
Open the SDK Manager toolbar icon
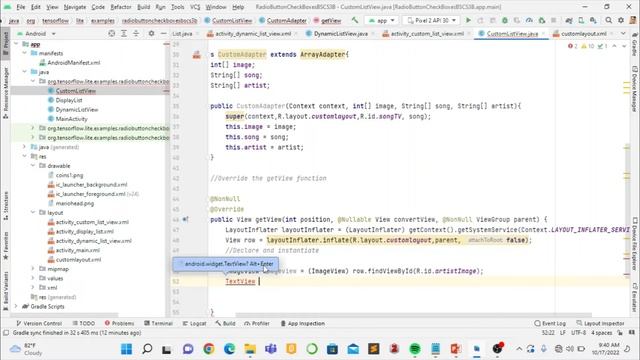pyautogui.click(x=593, y=20)
